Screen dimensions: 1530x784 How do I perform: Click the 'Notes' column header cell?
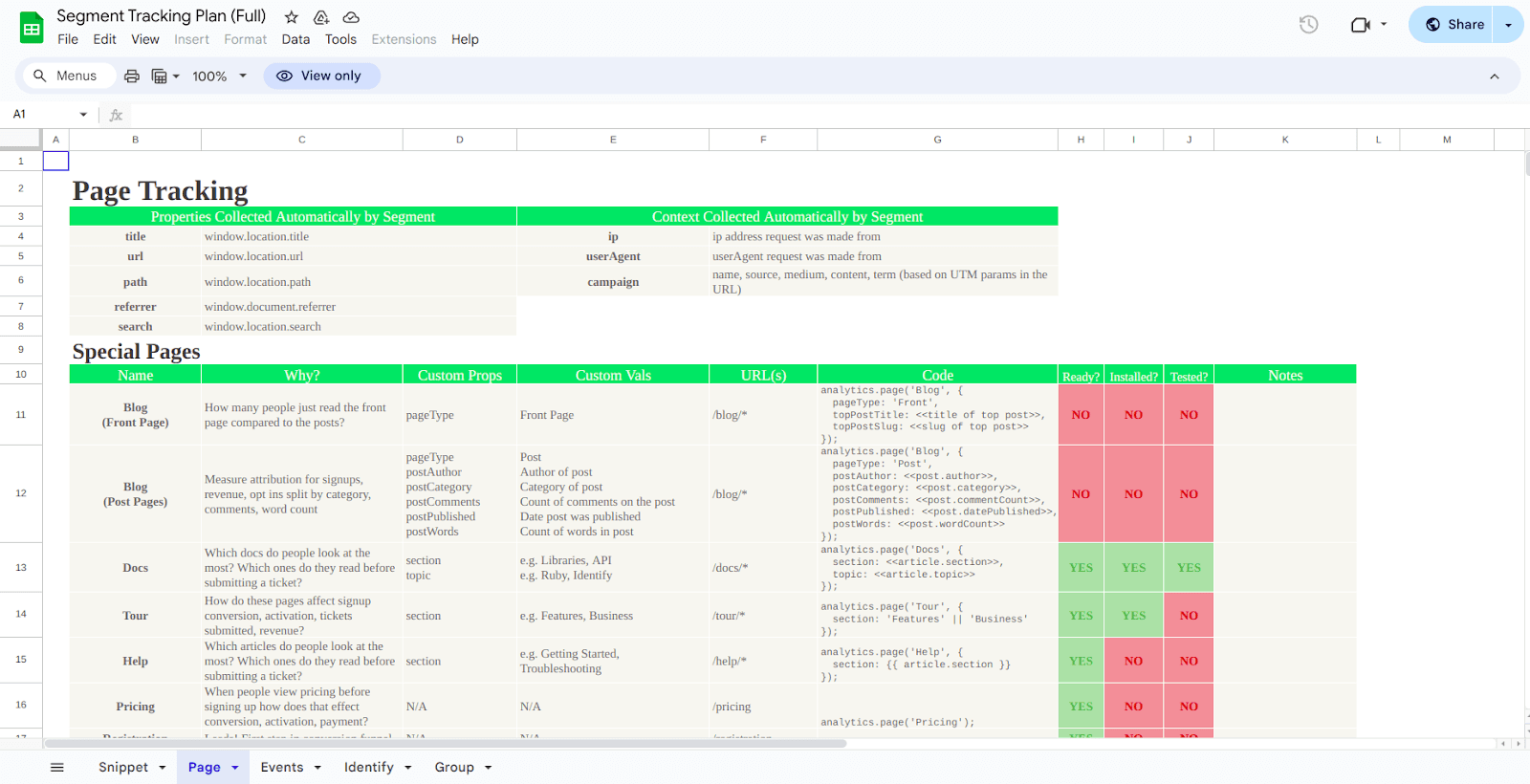[1285, 375]
